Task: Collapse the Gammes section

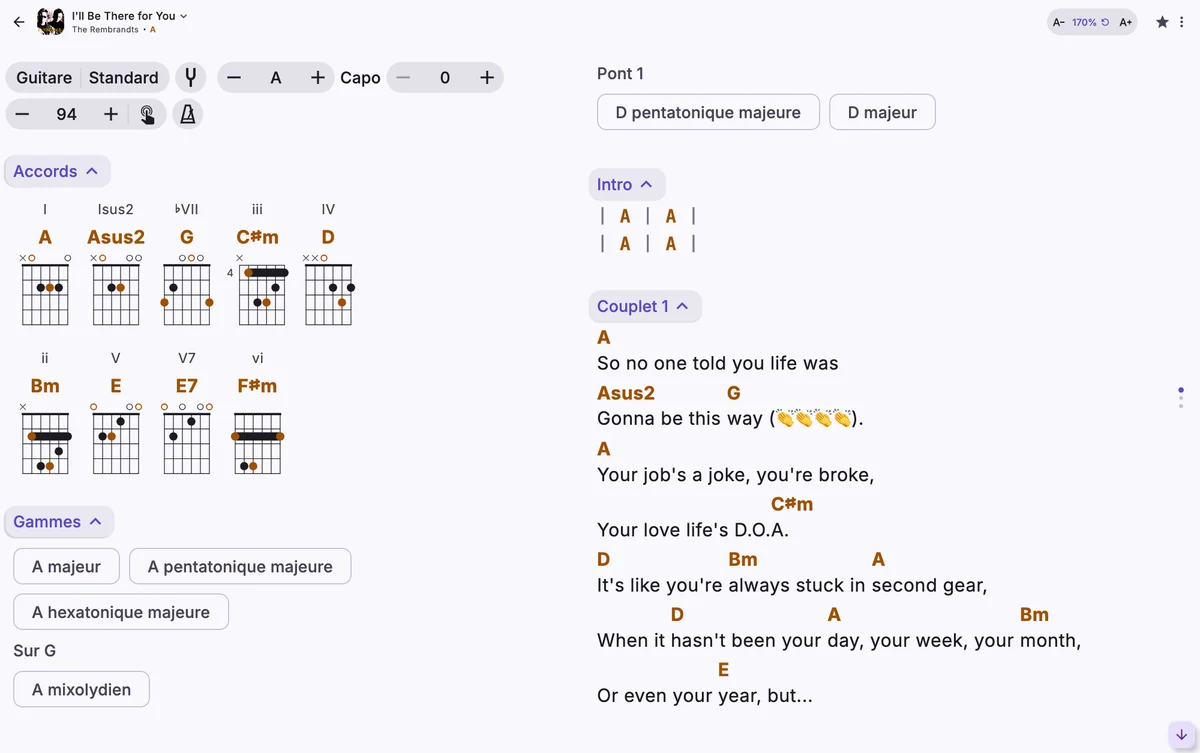Action: coord(58,521)
